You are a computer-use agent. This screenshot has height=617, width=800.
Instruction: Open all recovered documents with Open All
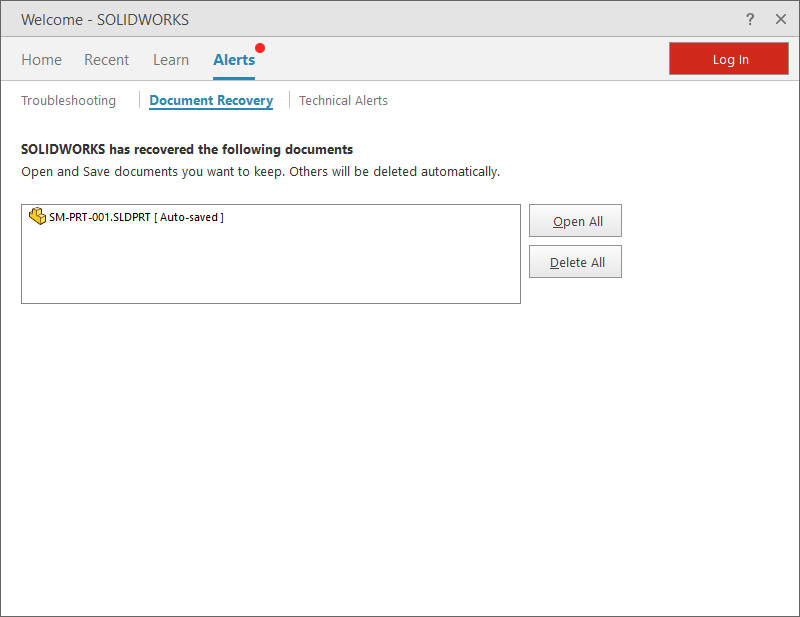(575, 220)
